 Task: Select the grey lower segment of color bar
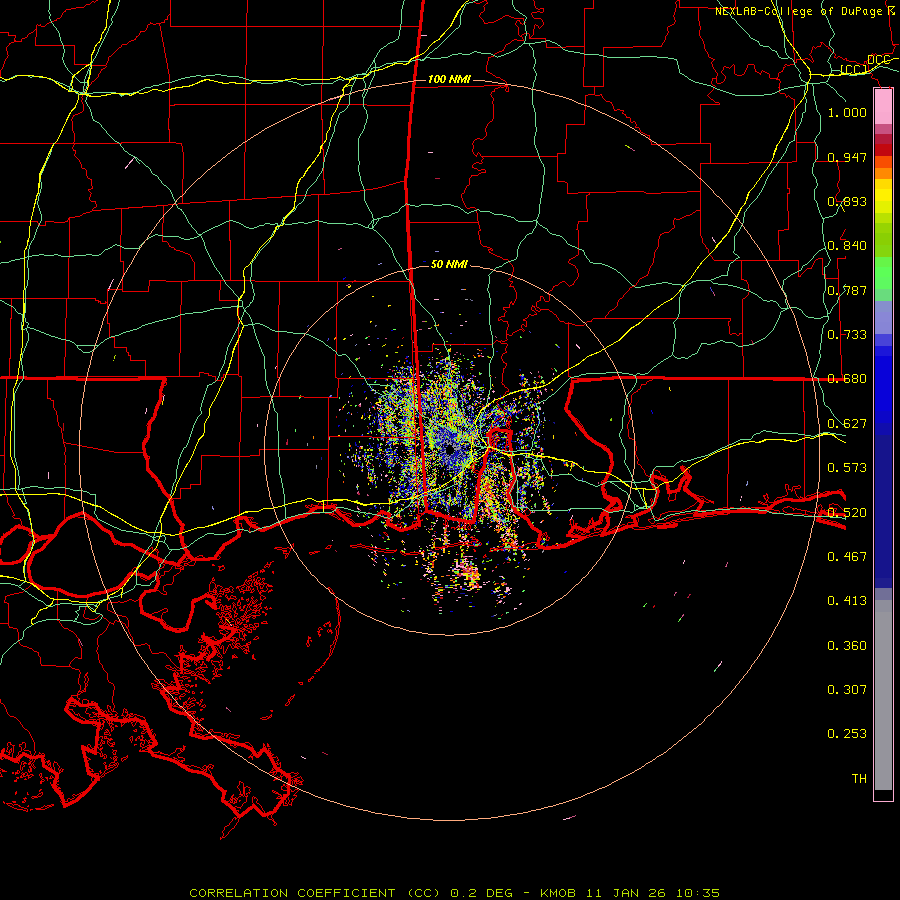883,695
